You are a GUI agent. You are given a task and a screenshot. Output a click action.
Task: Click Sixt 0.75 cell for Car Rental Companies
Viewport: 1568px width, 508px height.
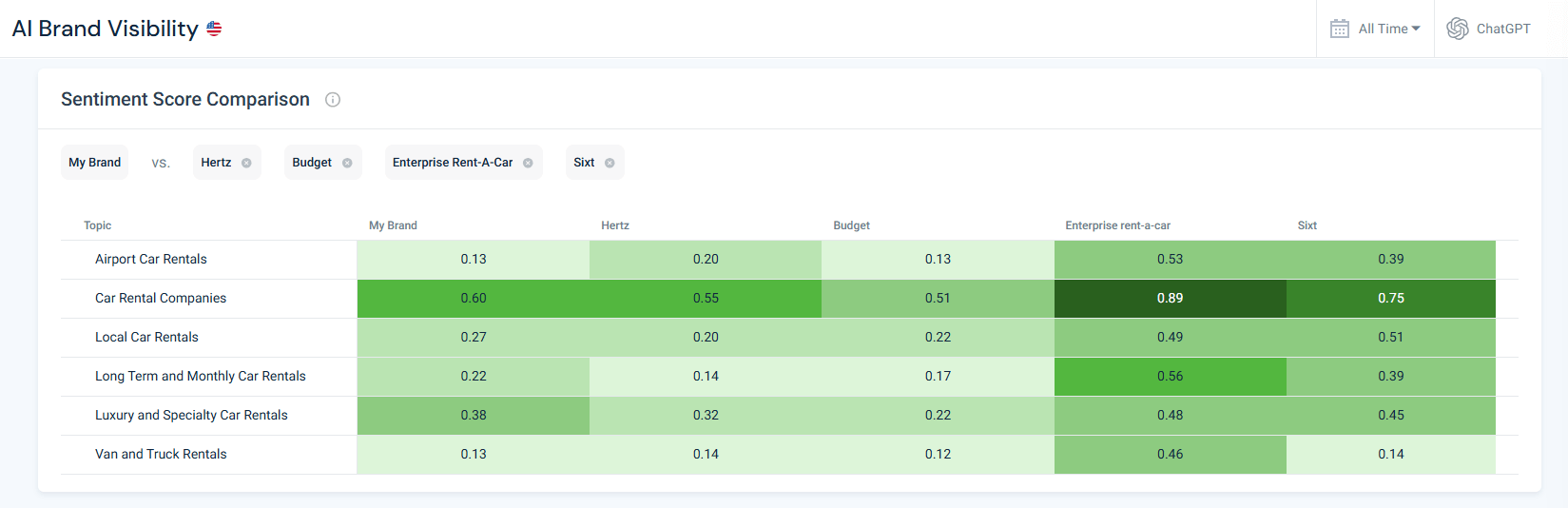click(x=1391, y=298)
